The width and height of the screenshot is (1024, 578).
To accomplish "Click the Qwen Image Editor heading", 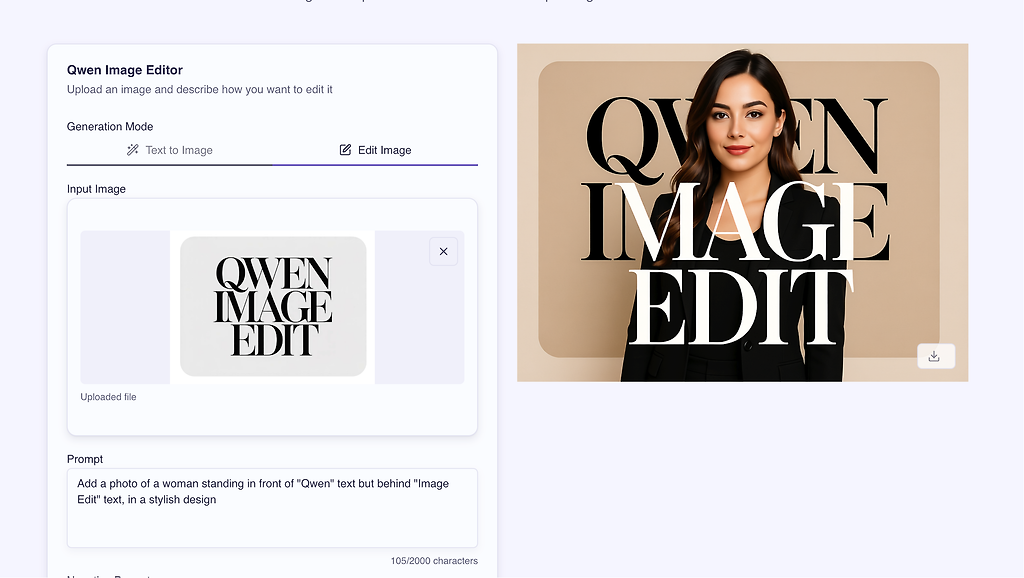I will [125, 70].
